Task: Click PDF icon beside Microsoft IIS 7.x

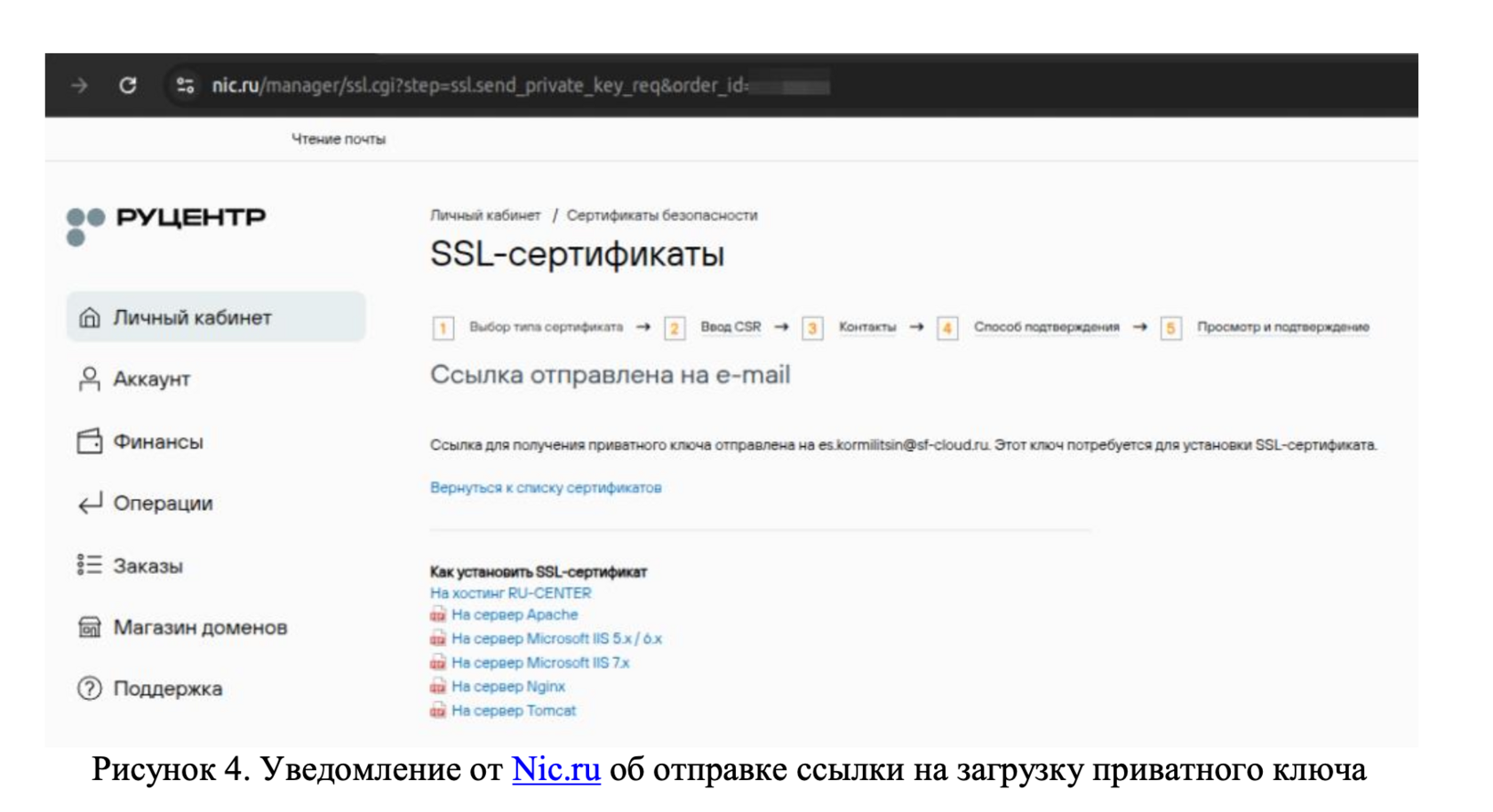Action: click(438, 663)
